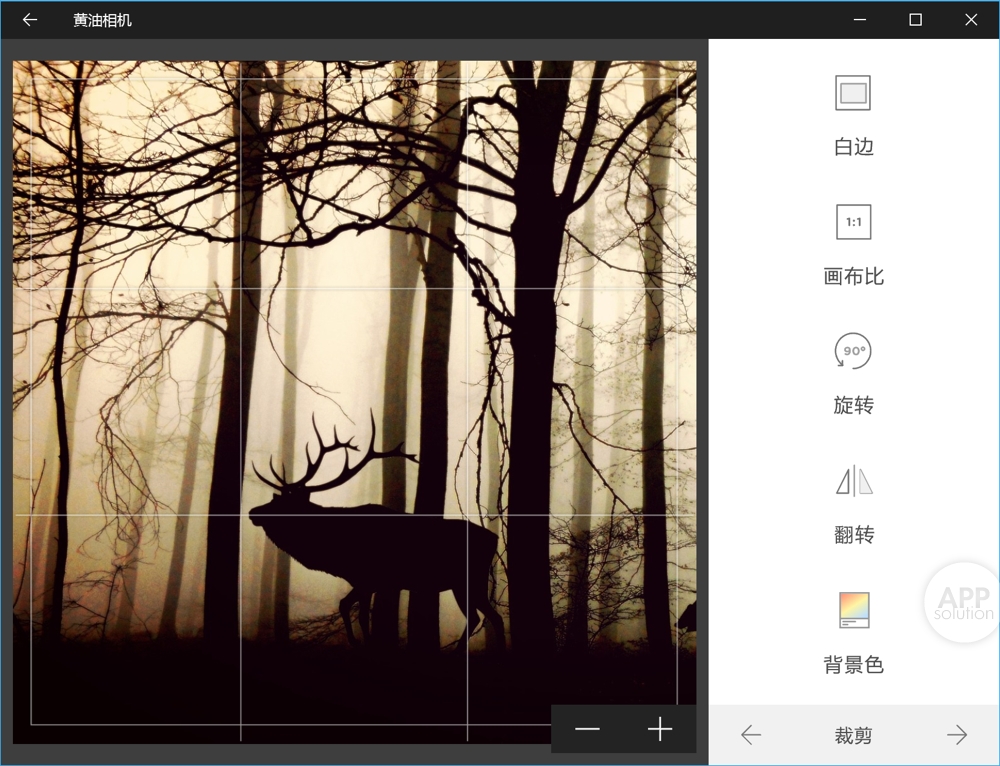
Task: Select the 1:1 canvas ratio icon
Action: (x=853, y=222)
